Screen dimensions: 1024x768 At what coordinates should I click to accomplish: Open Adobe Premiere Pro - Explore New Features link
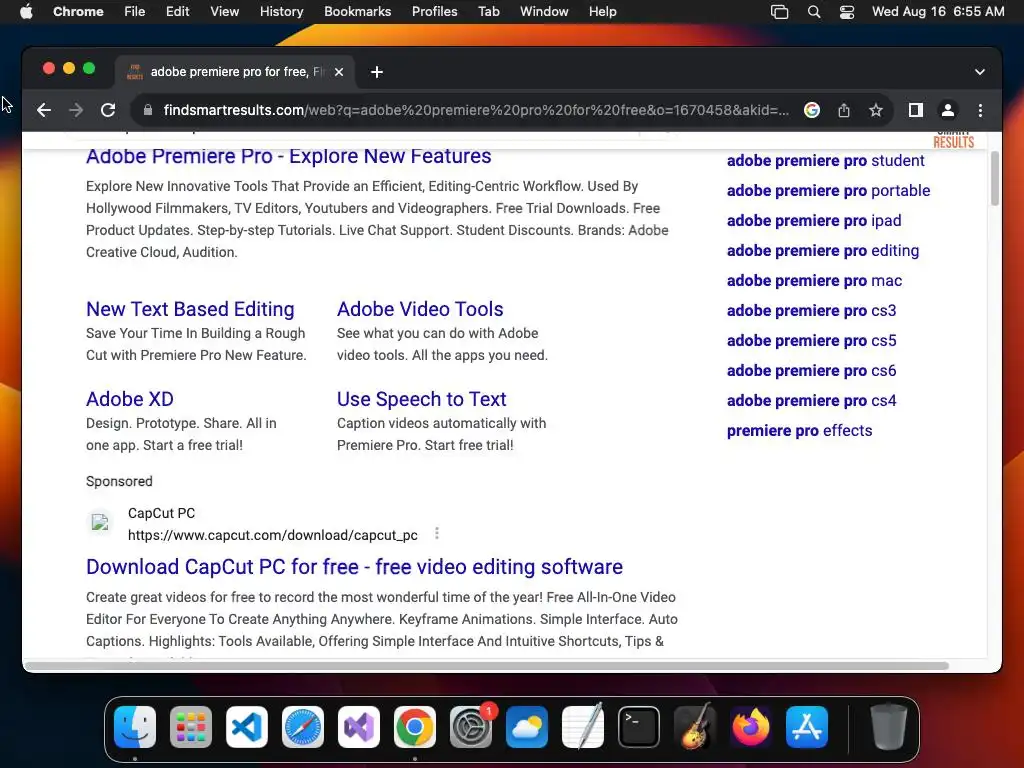pos(289,156)
